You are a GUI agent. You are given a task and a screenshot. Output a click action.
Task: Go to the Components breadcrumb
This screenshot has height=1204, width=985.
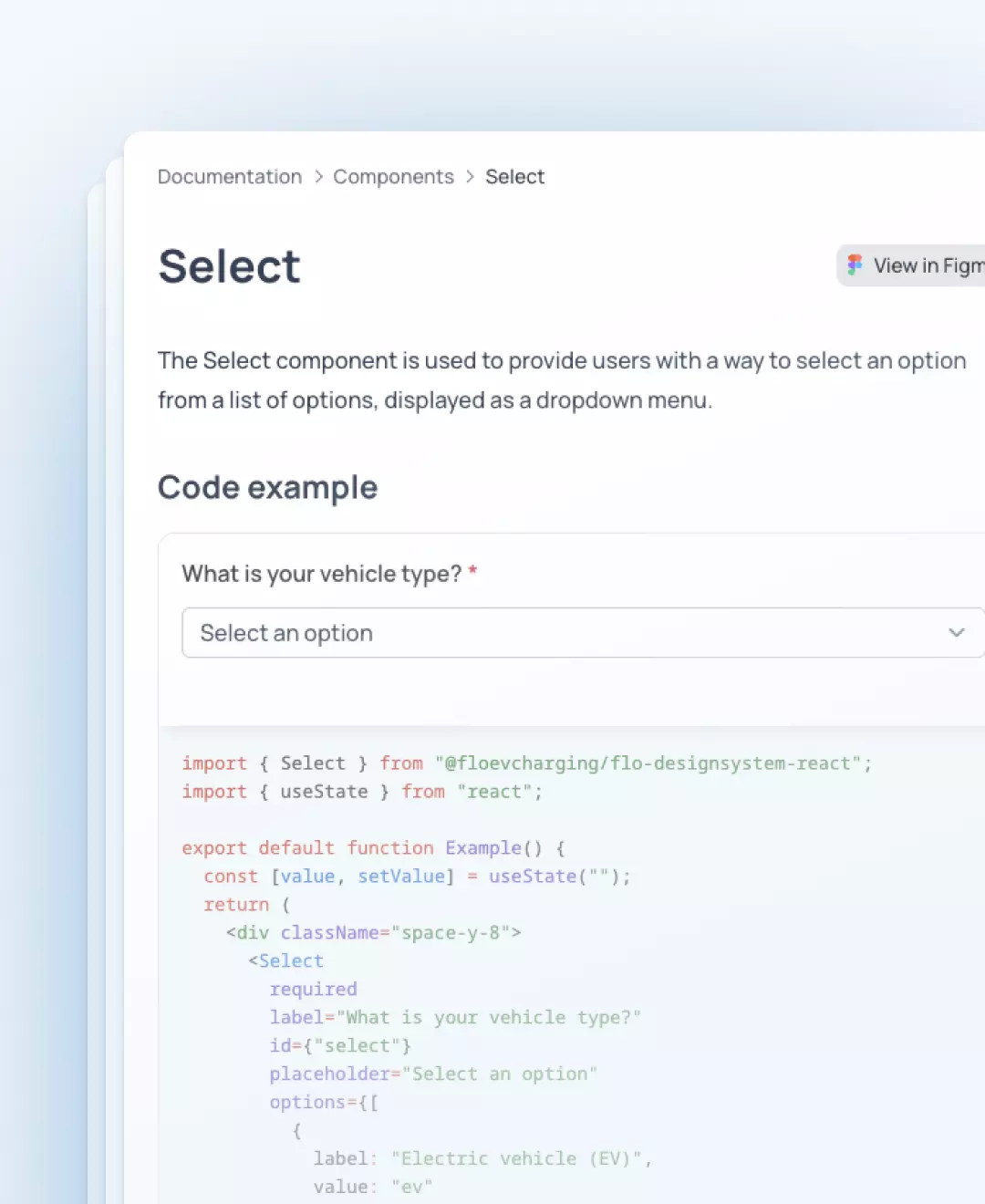coord(393,177)
